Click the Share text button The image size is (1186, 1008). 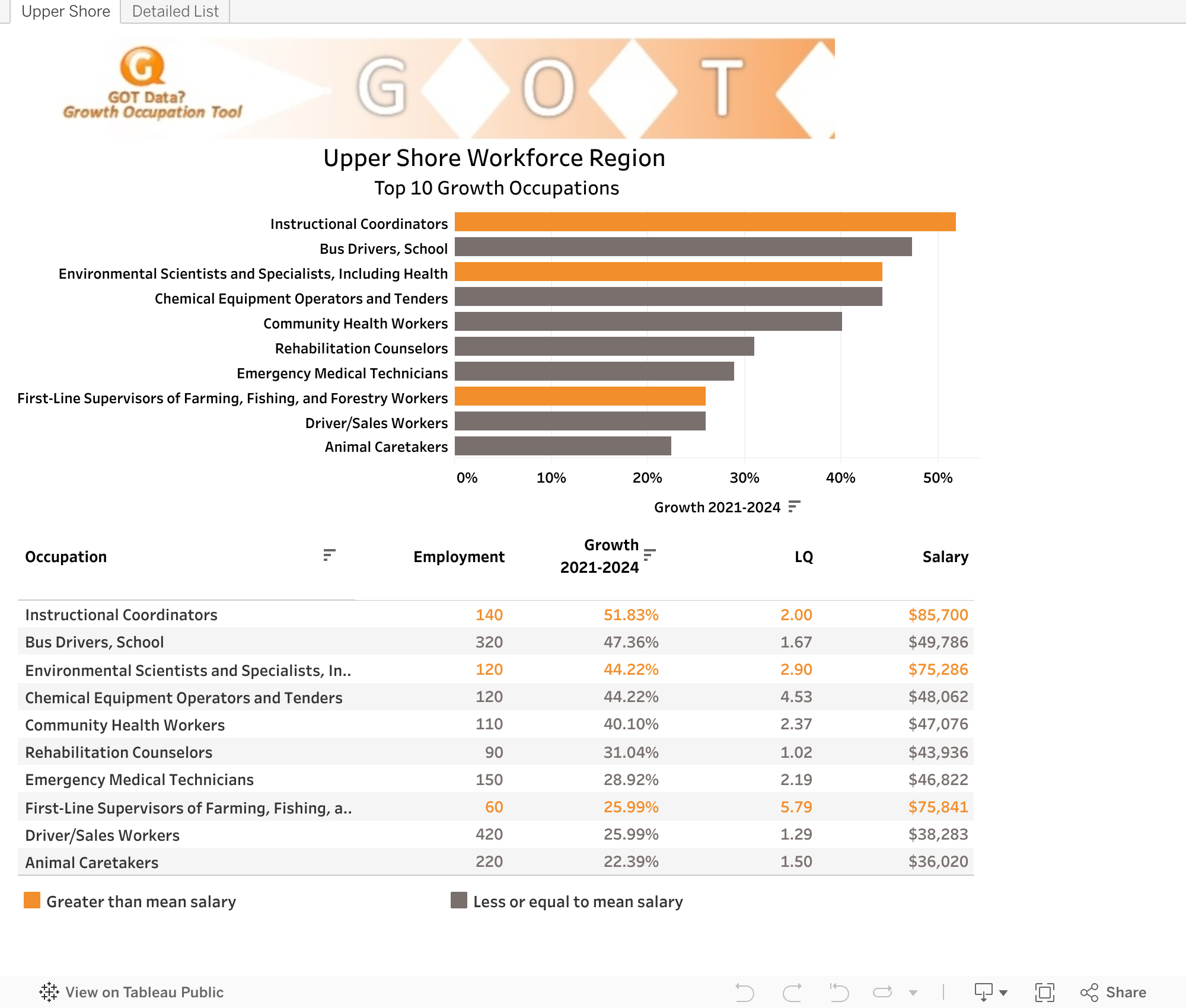[1126, 992]
